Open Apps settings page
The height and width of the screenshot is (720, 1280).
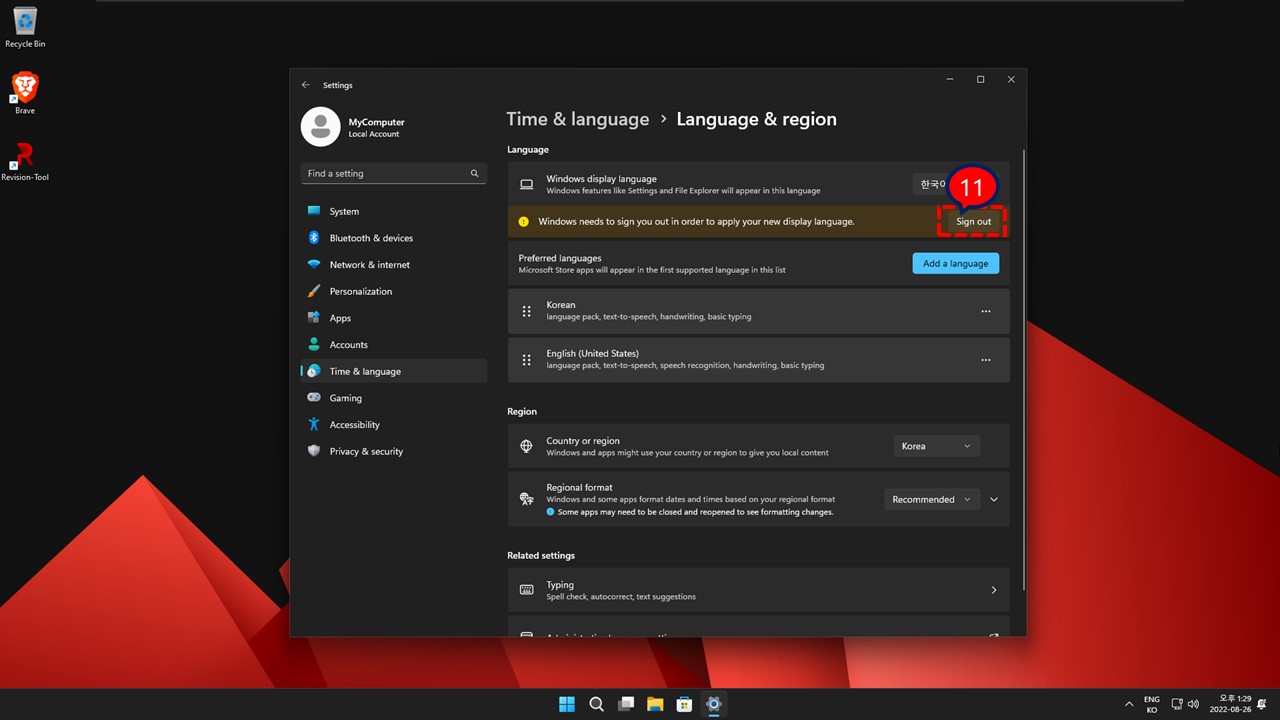pos(393,318)
